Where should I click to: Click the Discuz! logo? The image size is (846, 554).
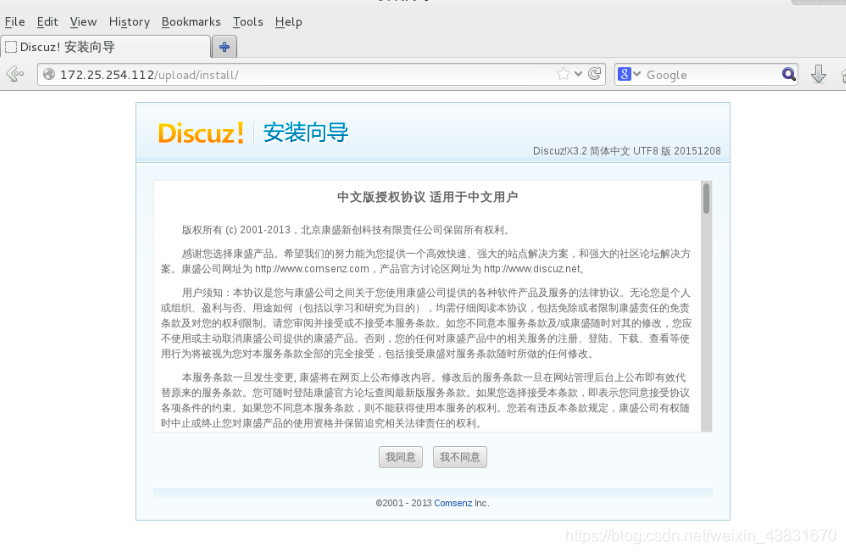(201, 133)
